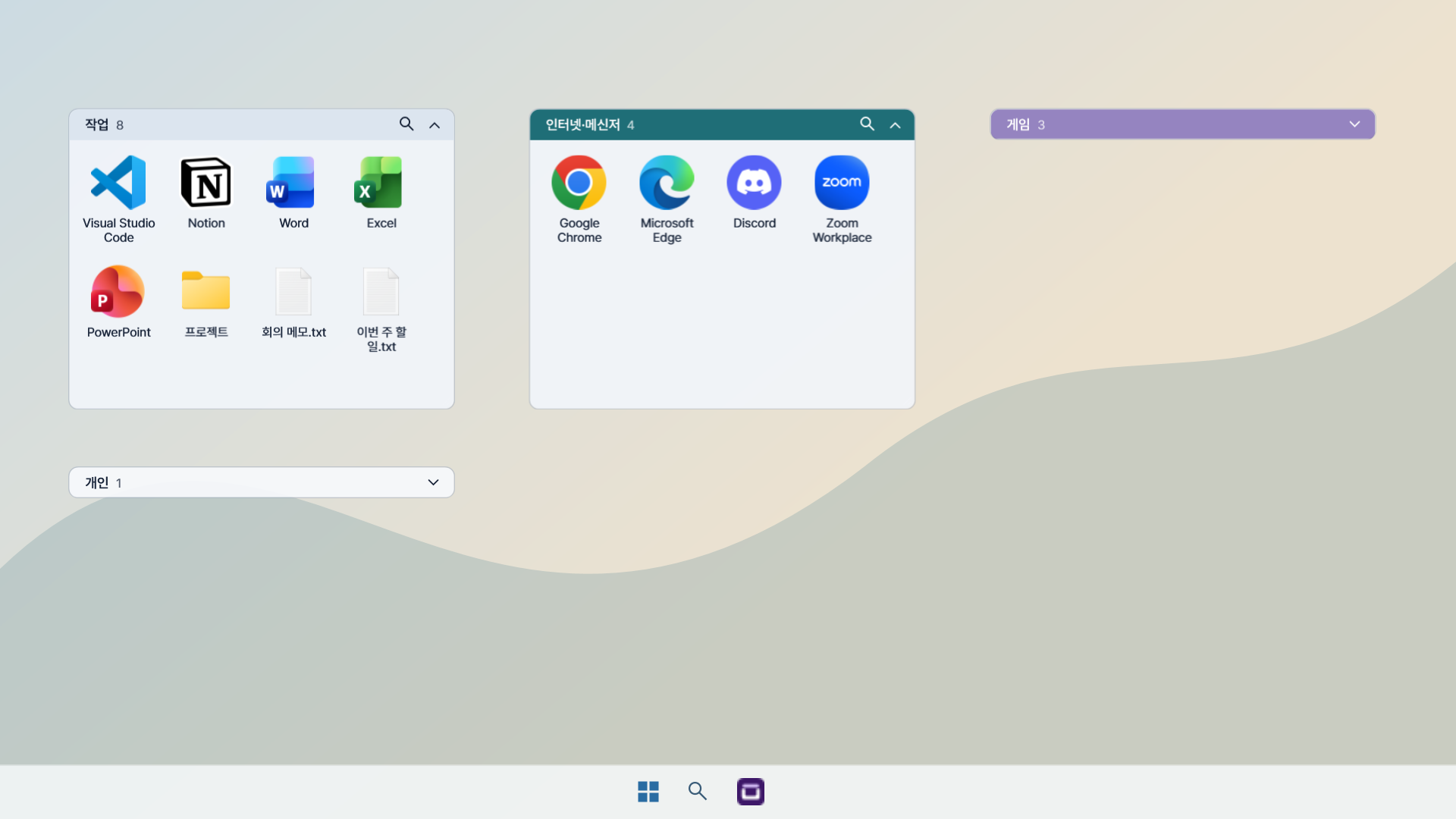Open the Windows Start menu
1456x819 pixels.
[x=648, y=792]
